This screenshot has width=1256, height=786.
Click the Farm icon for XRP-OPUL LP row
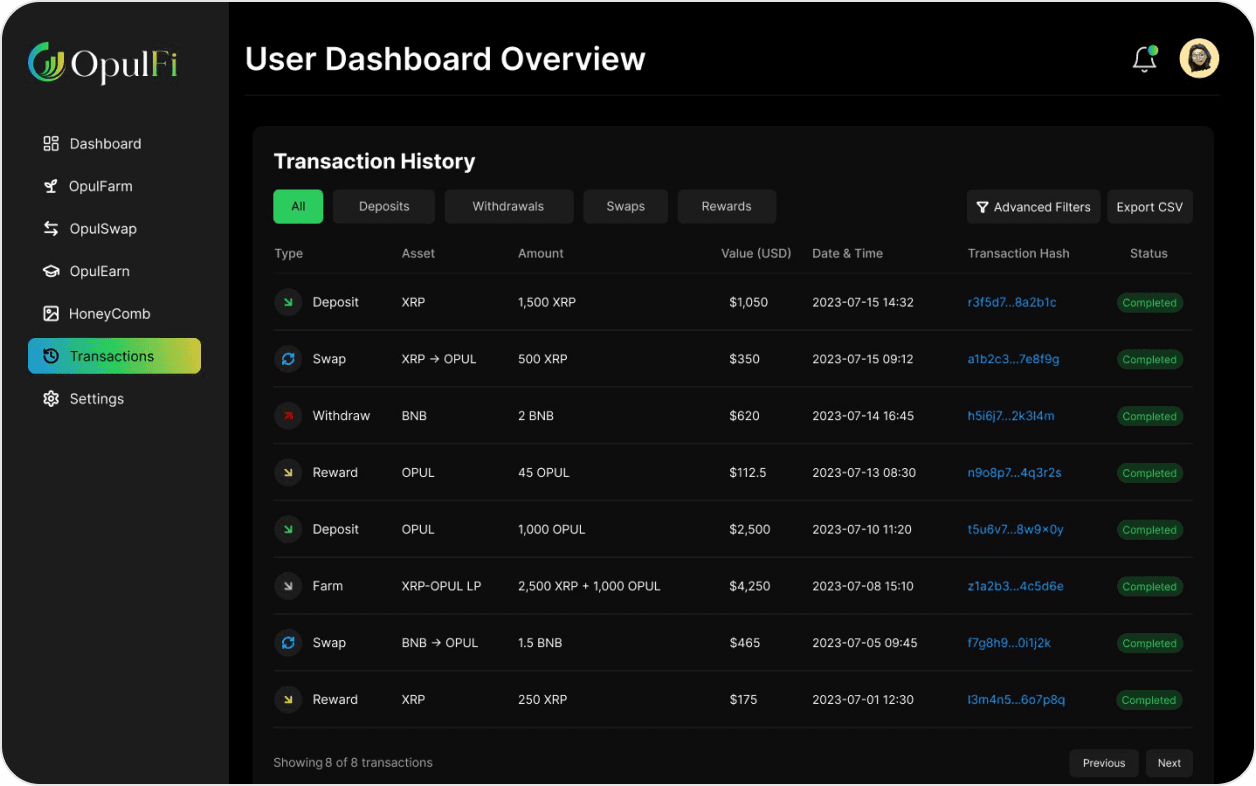pos(288,586)
